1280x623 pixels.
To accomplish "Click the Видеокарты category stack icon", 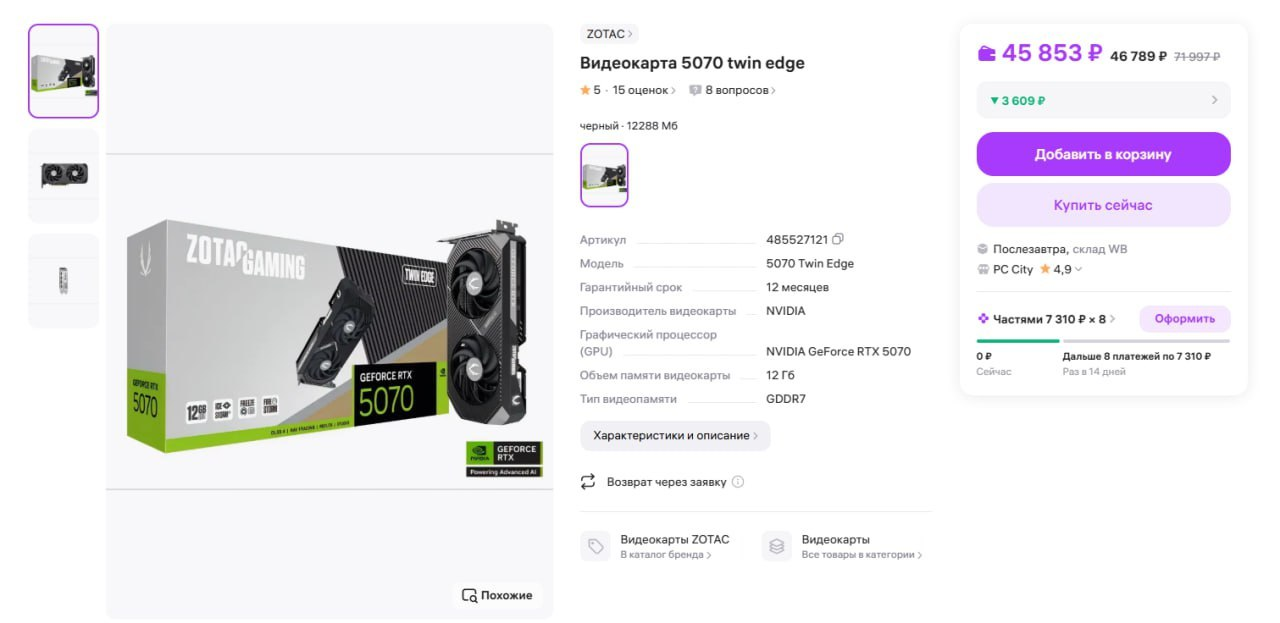I will (777, 546).
